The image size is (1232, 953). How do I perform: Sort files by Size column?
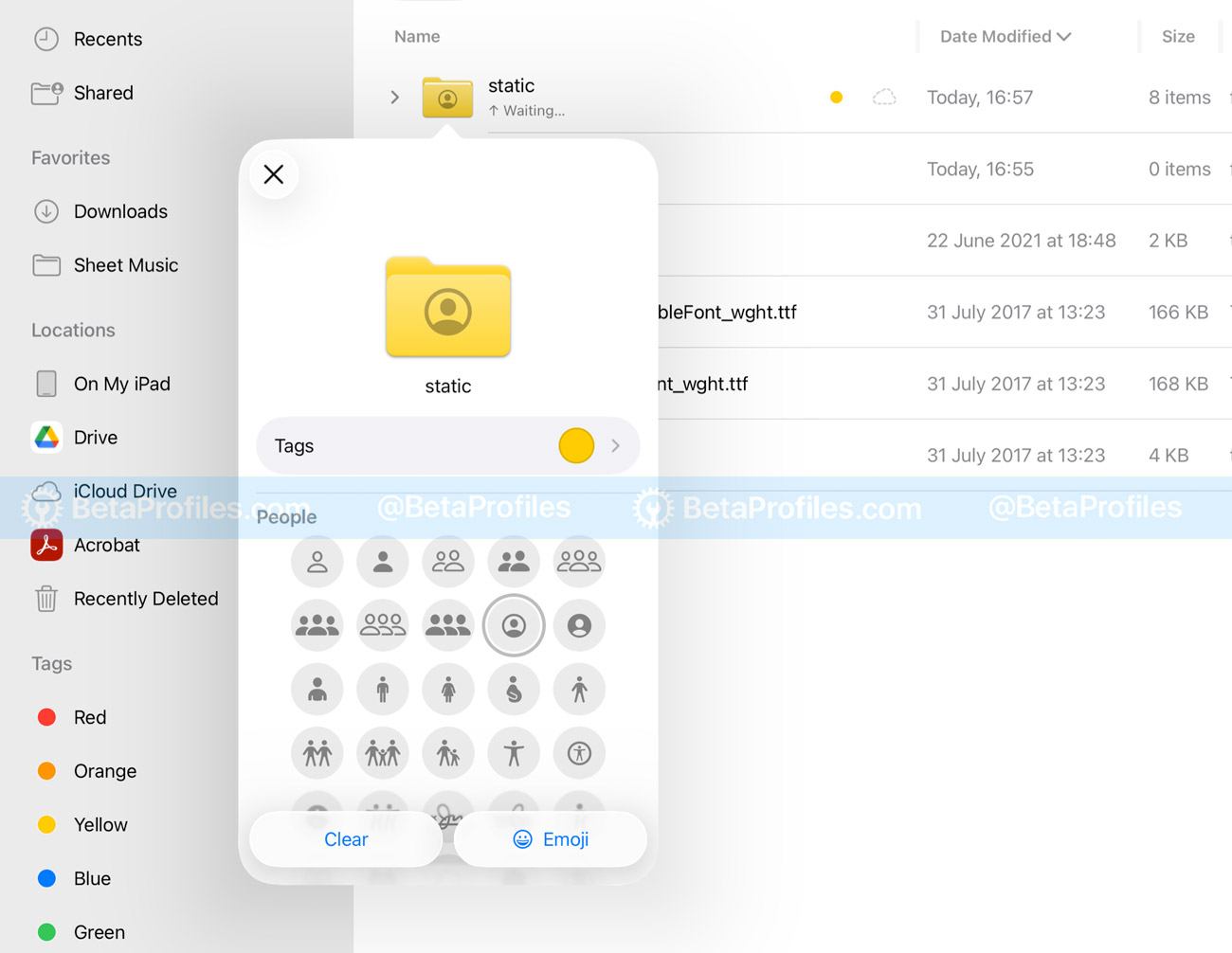[x=1178, y=37]
